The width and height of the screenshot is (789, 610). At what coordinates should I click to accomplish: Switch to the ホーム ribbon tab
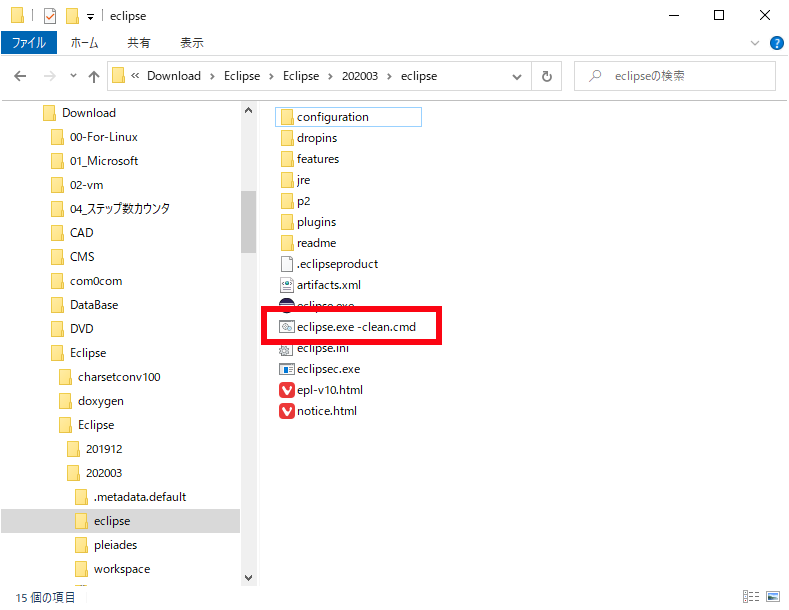tap(84, 43)
